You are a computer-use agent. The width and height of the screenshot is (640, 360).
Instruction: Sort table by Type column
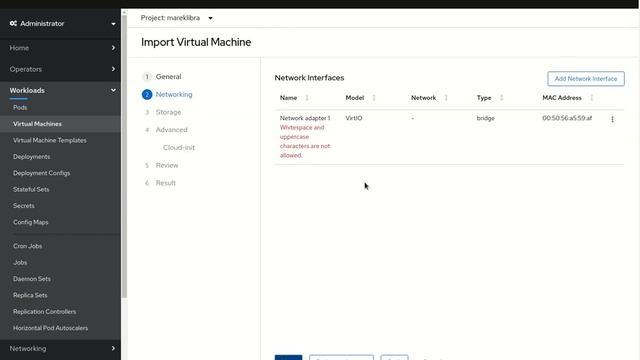pos(490,98)
